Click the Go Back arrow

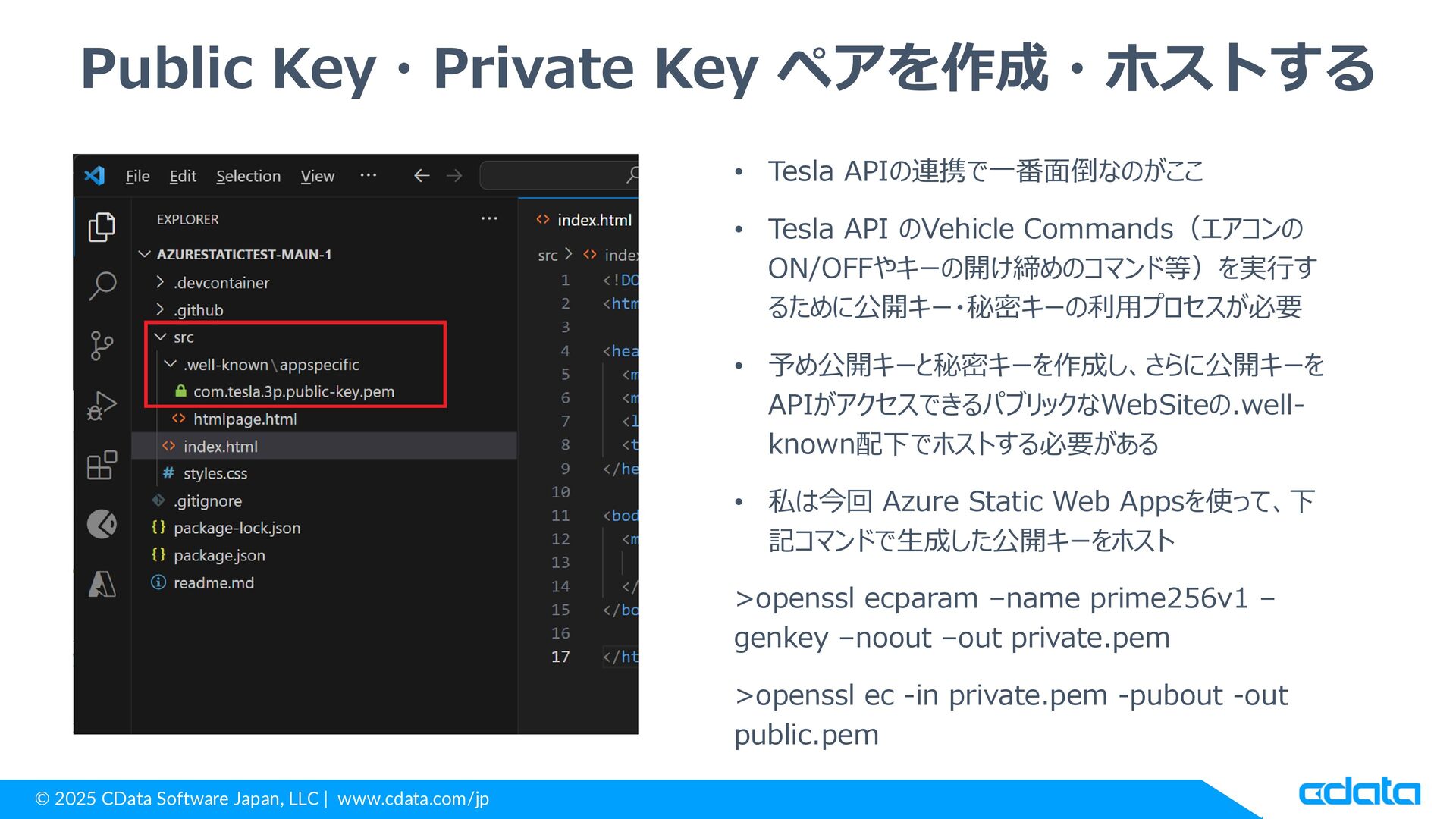click(x=422, y=176)
